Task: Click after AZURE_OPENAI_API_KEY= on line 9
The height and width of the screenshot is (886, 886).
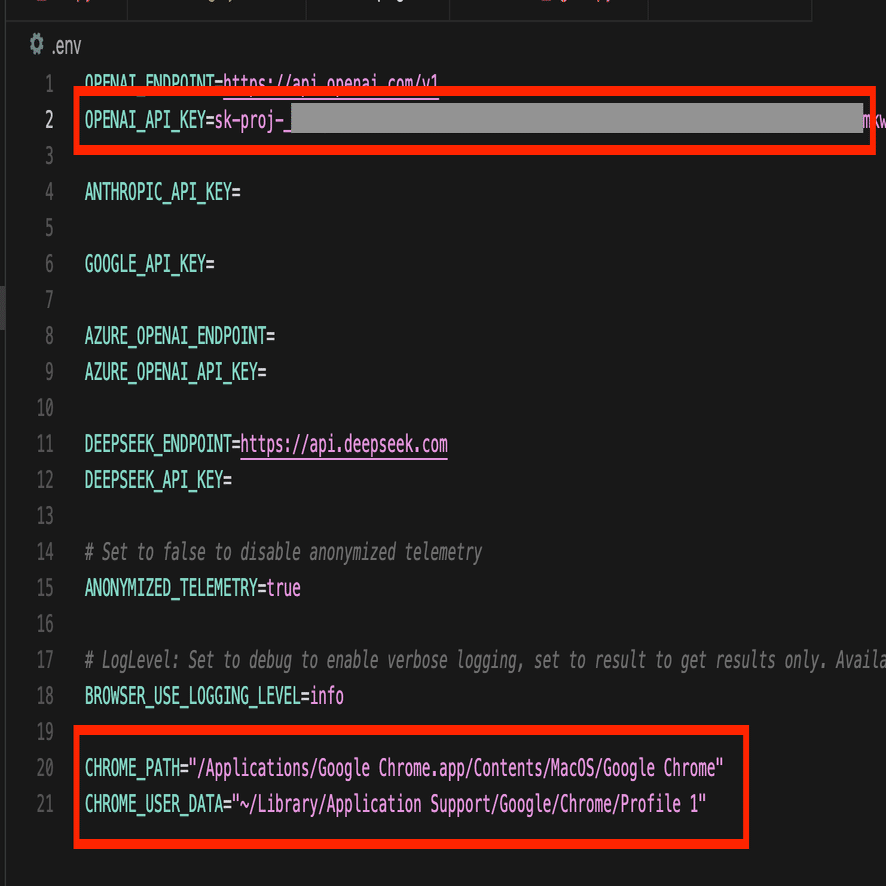Action: [267, 372]
